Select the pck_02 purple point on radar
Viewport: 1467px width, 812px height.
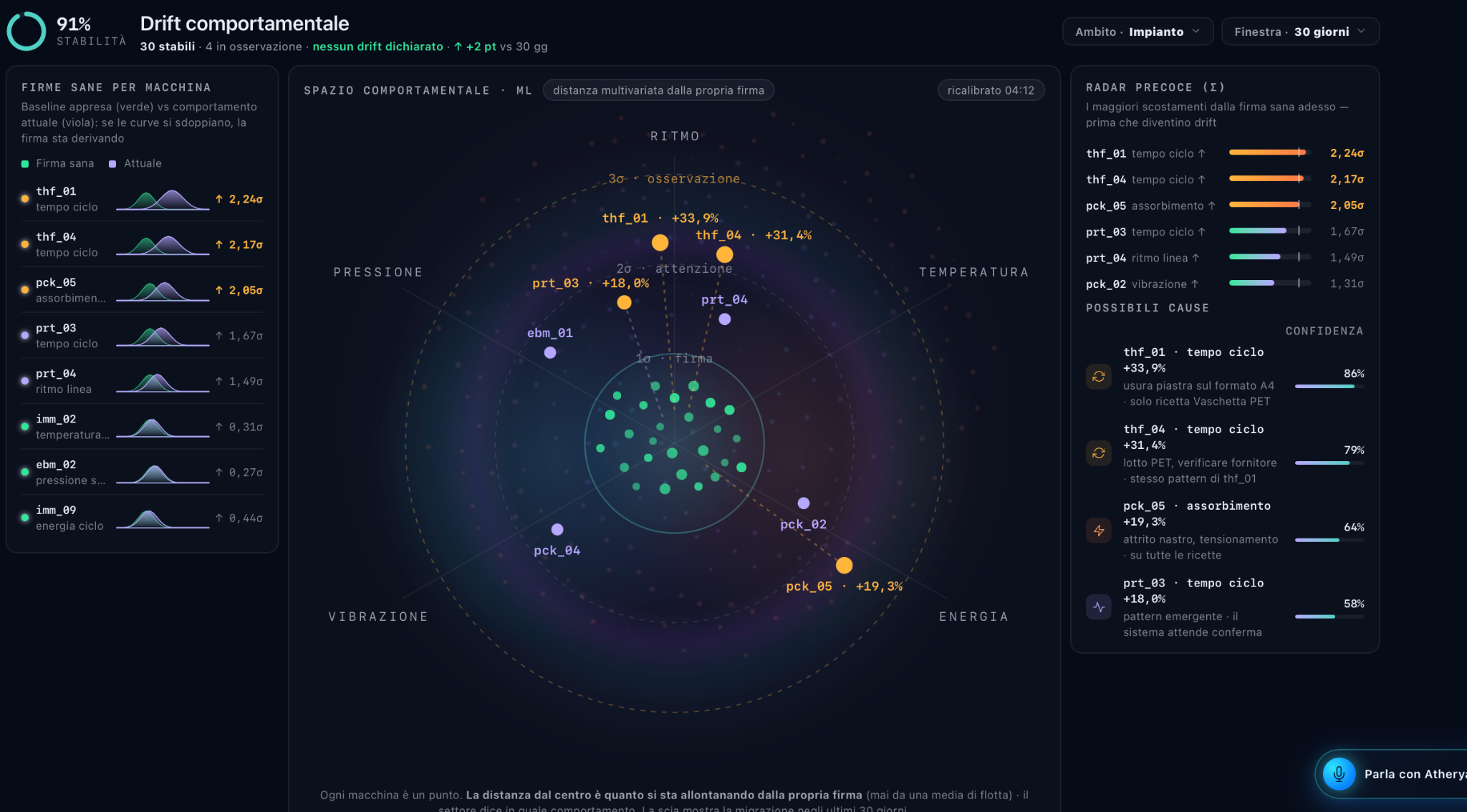coord(804,503)
